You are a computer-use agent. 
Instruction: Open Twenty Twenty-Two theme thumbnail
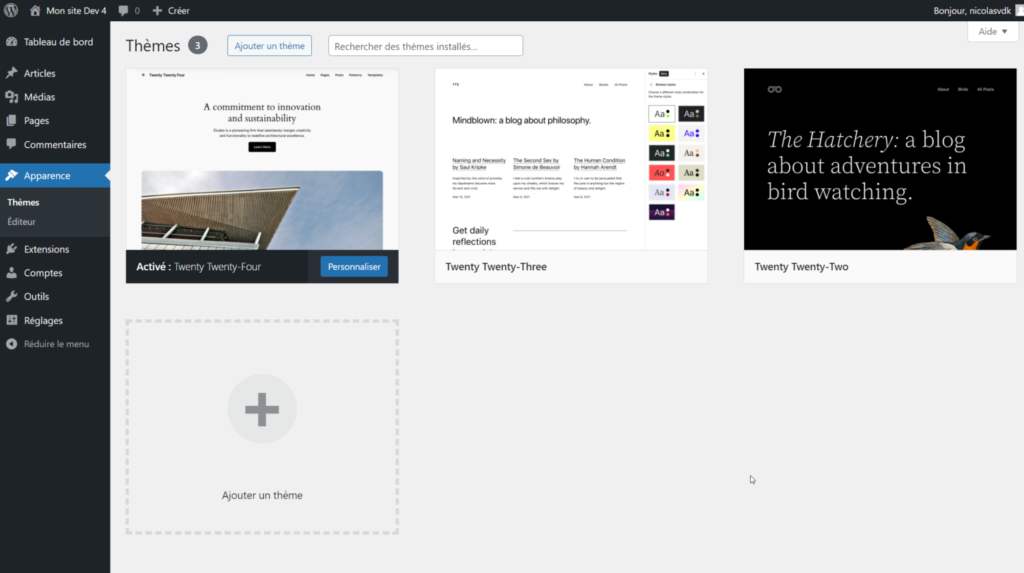click(880, 159)
